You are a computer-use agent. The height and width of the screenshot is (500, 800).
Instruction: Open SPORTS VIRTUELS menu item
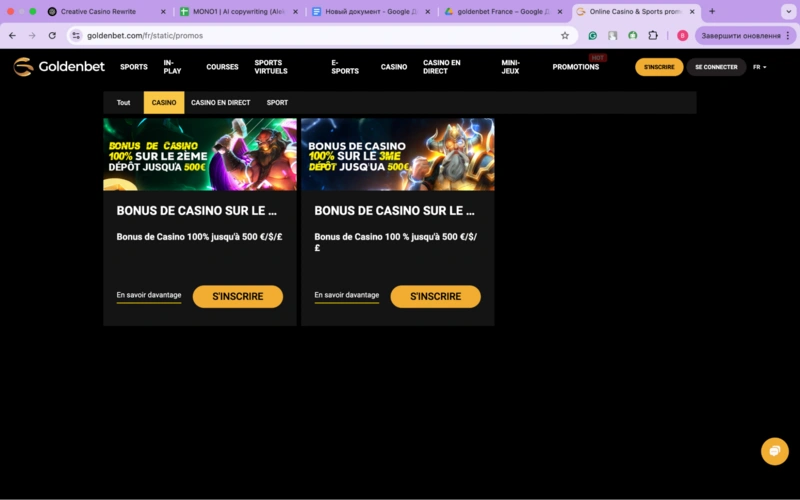click(271, 67)
